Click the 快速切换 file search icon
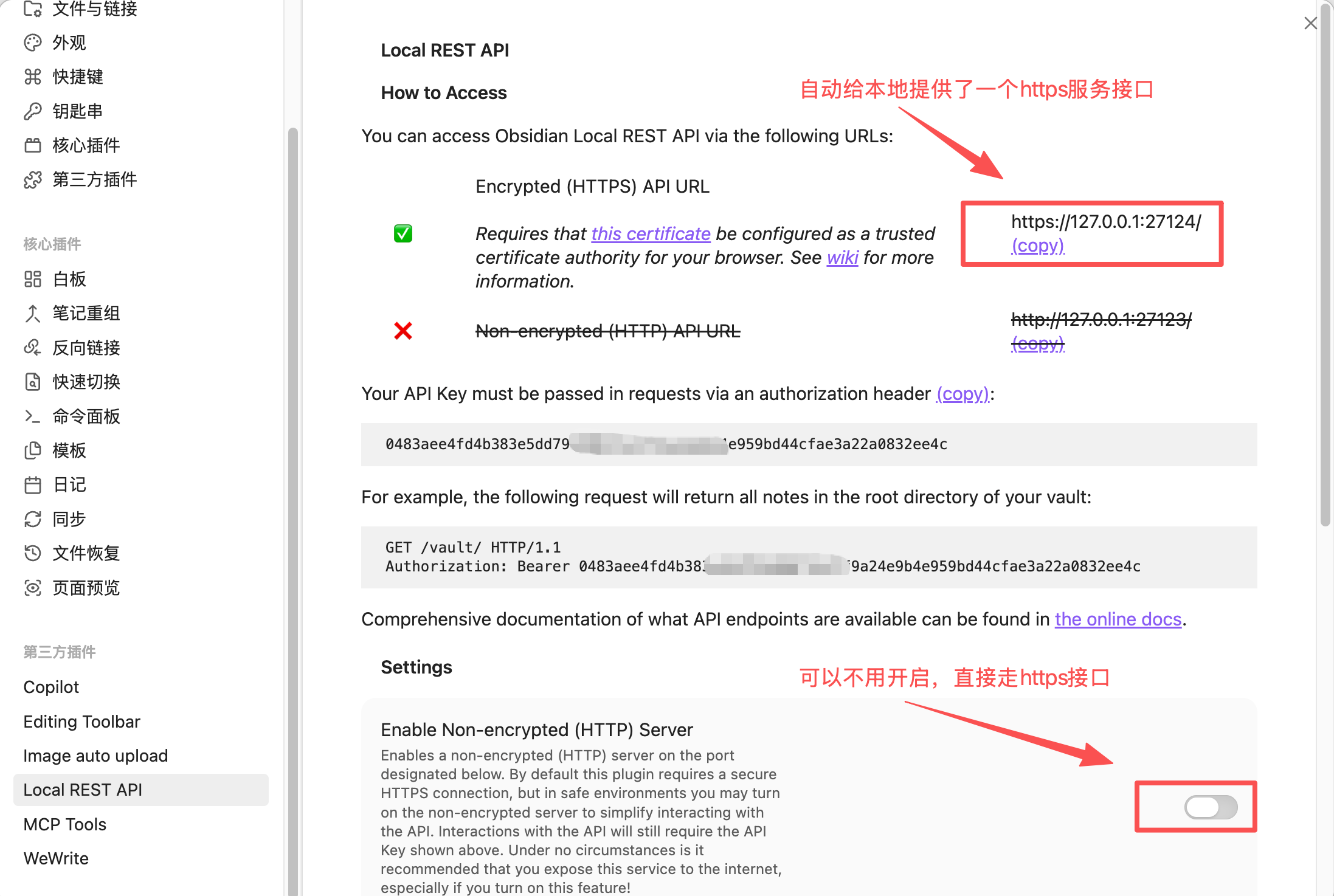 [x=33, y=382]
